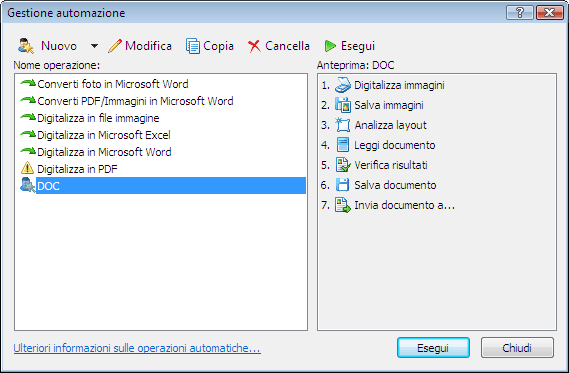
Task: Click the custom task icon beside DOC
Action: point(28,185)
